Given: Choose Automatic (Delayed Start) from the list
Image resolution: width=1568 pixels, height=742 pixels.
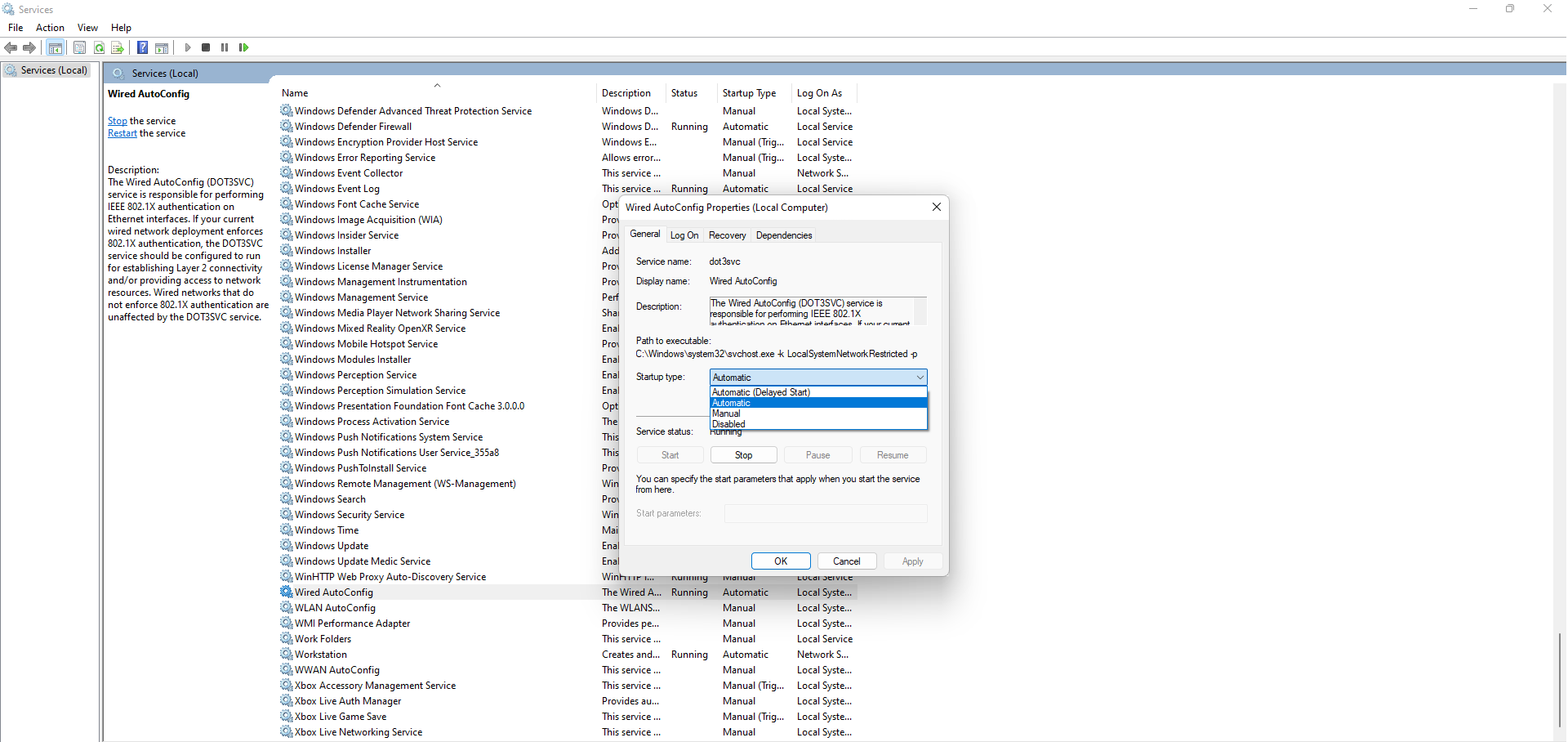Looking at the screenshot, I should click(760, 392).
